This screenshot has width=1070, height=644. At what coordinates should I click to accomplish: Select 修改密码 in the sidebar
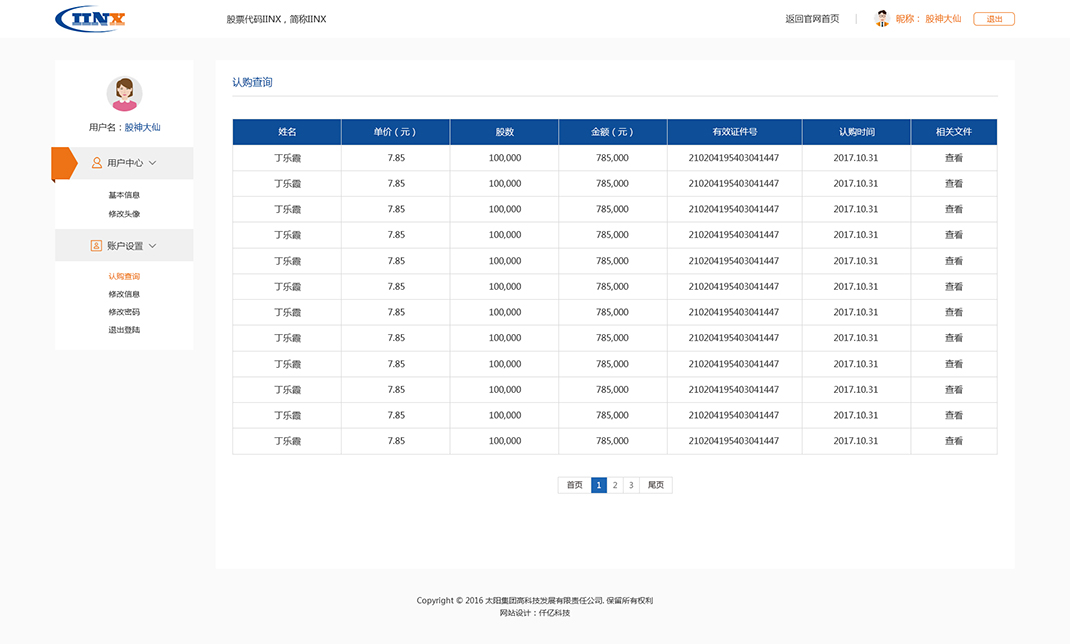point(123,311)
